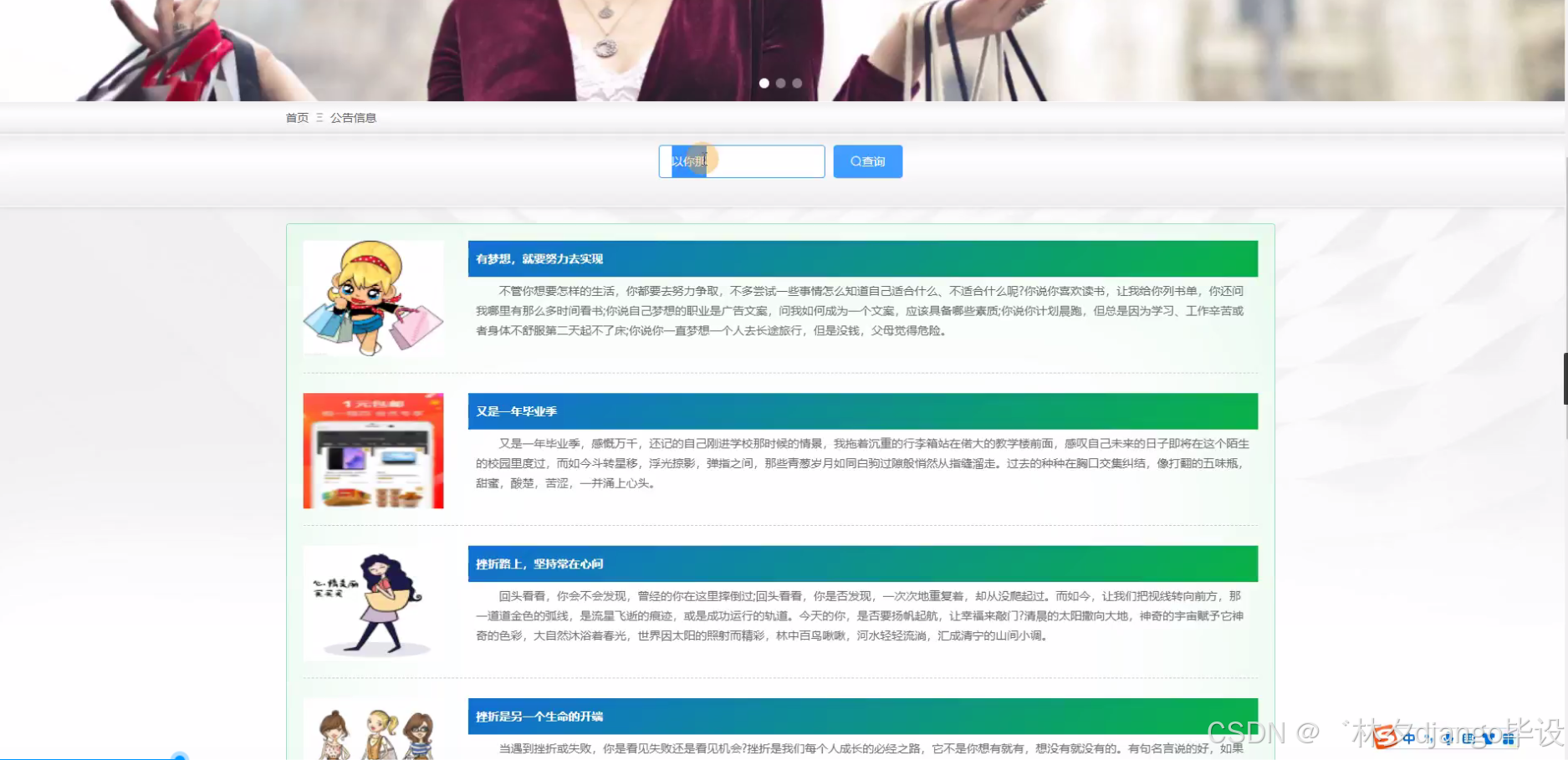Image resolution: width=1568 pixels, height=760 pixels.
Task: Open the announcement 挫折是另一个生命的开端
Action: (x=540, y=717)
